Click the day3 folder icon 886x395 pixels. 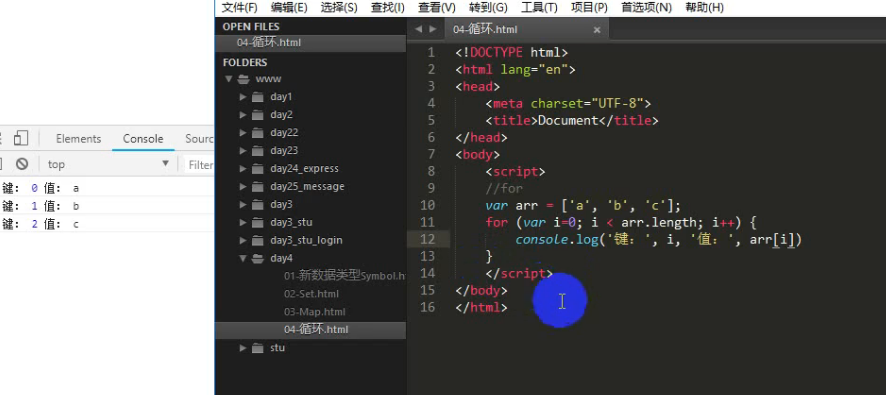258,205
